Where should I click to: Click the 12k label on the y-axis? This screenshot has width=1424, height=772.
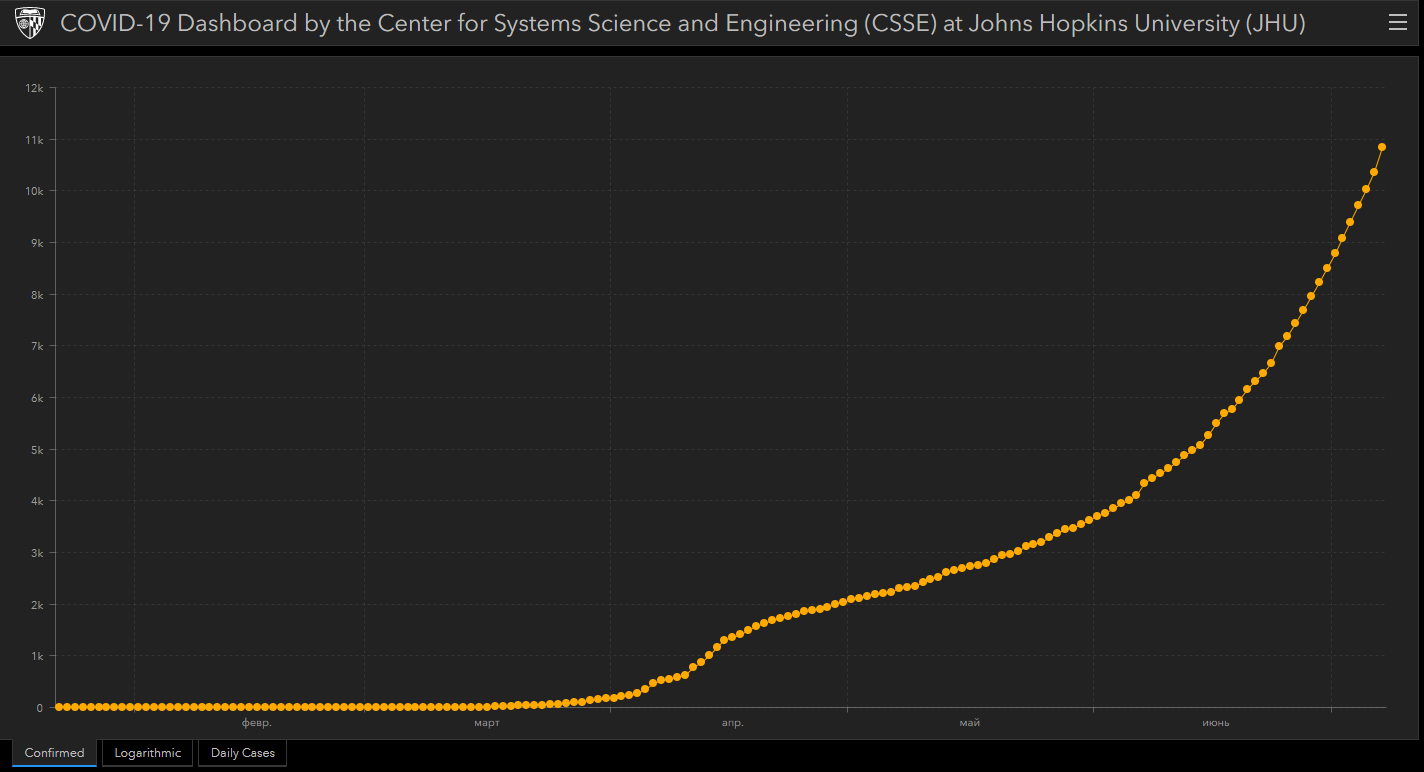coord(34,88)
